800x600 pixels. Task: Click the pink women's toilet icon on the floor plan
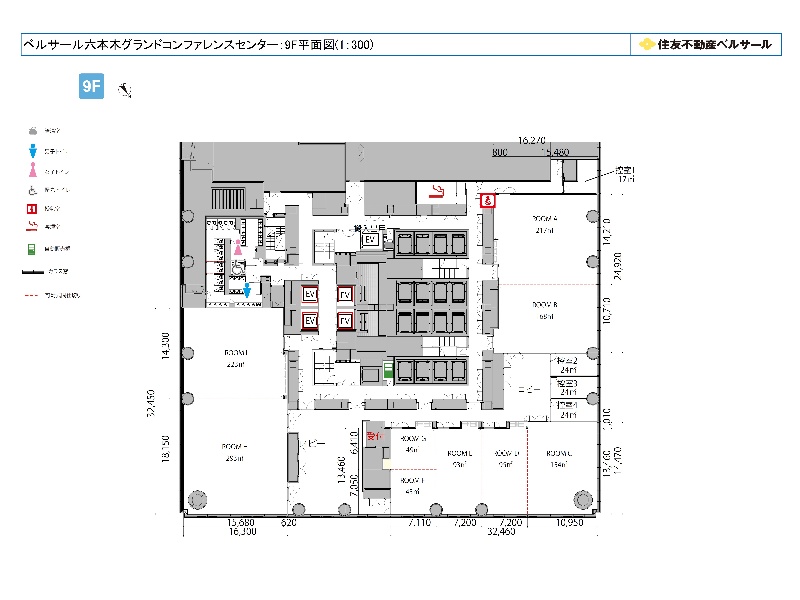tap(238, 247)
